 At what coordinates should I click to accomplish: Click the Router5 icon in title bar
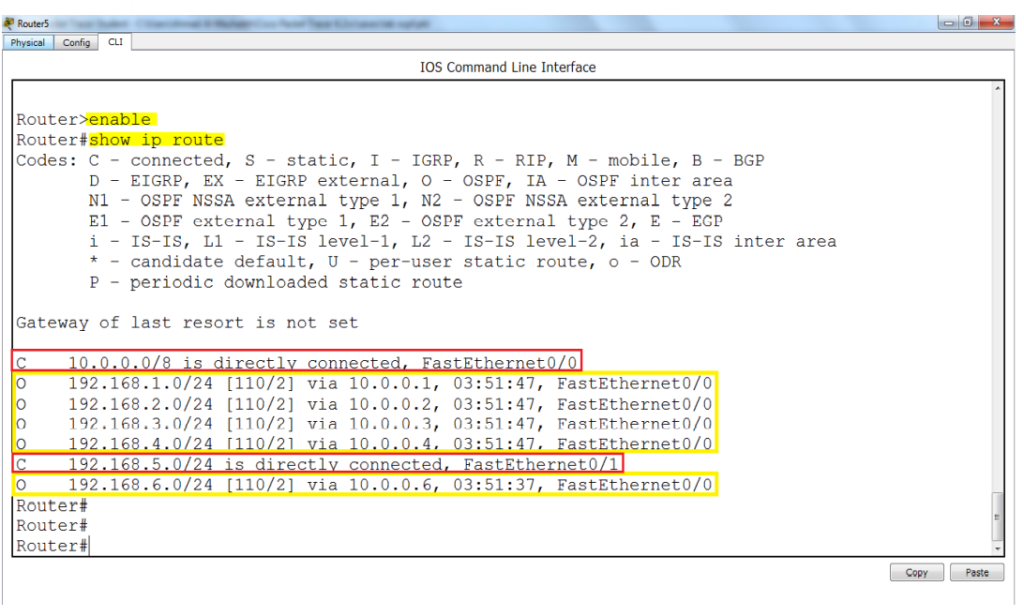click(8, 24)
